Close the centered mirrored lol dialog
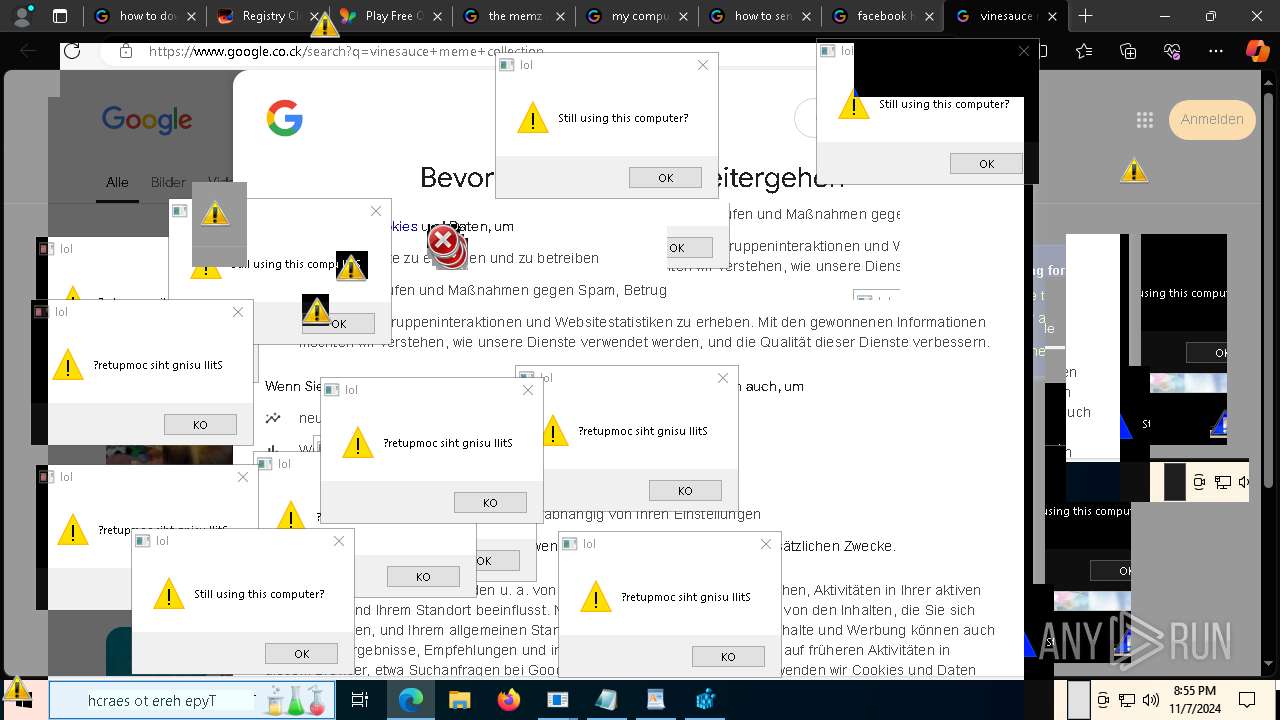 [528, 390]
